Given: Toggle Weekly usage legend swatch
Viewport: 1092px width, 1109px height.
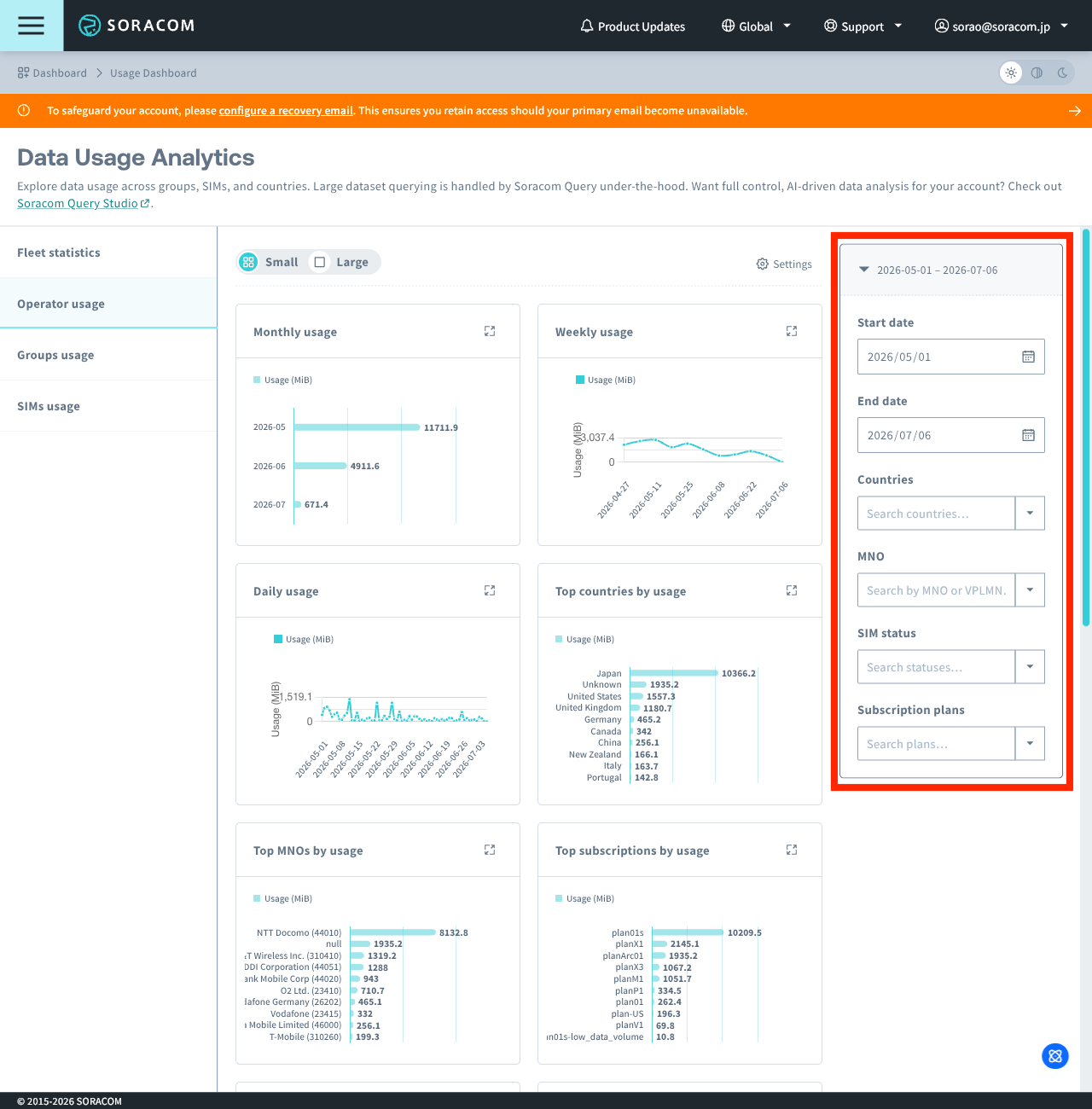Looking at the screenshot, I should 580,380.
